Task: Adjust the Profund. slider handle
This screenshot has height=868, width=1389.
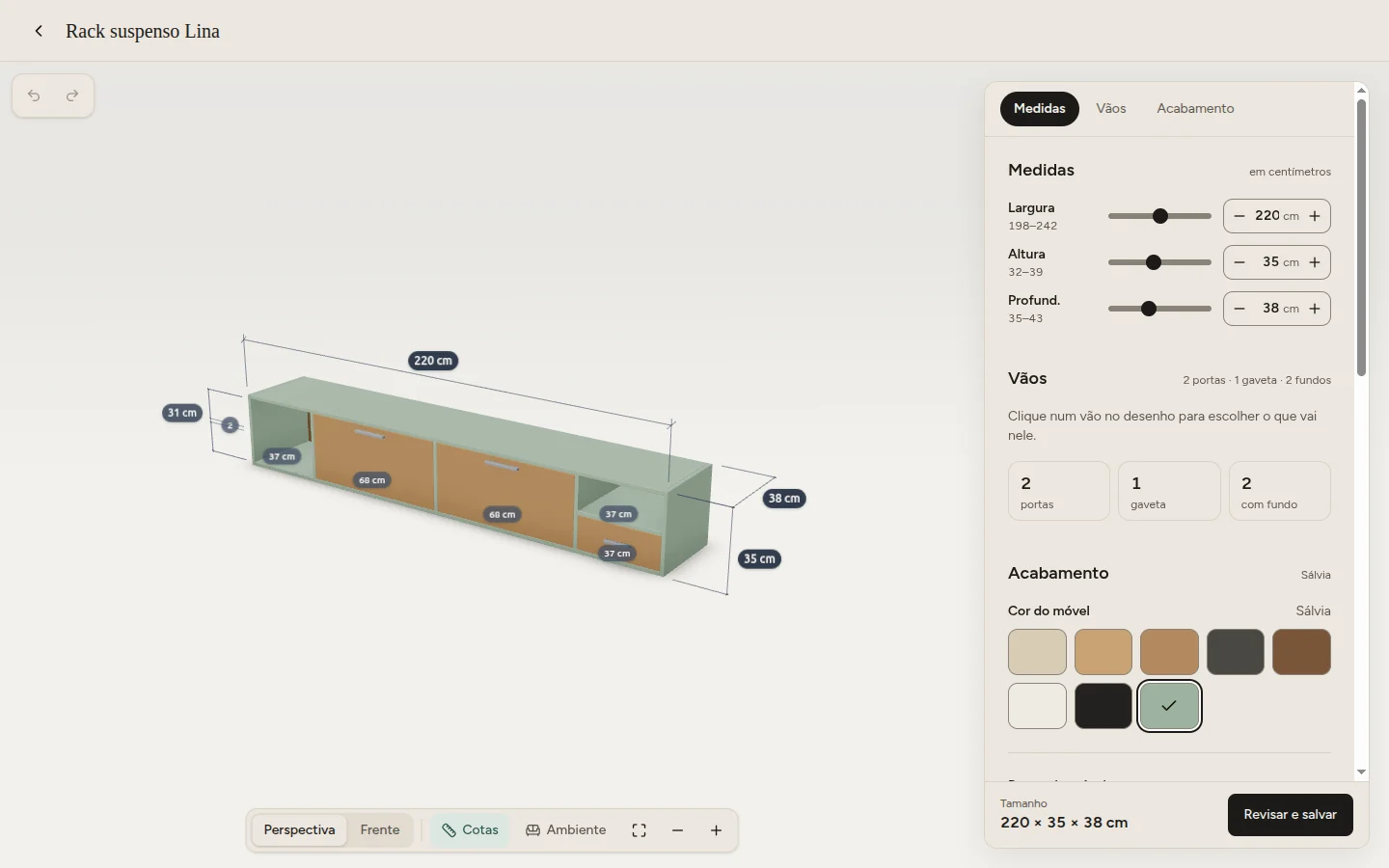Action: click(1149, 309)
